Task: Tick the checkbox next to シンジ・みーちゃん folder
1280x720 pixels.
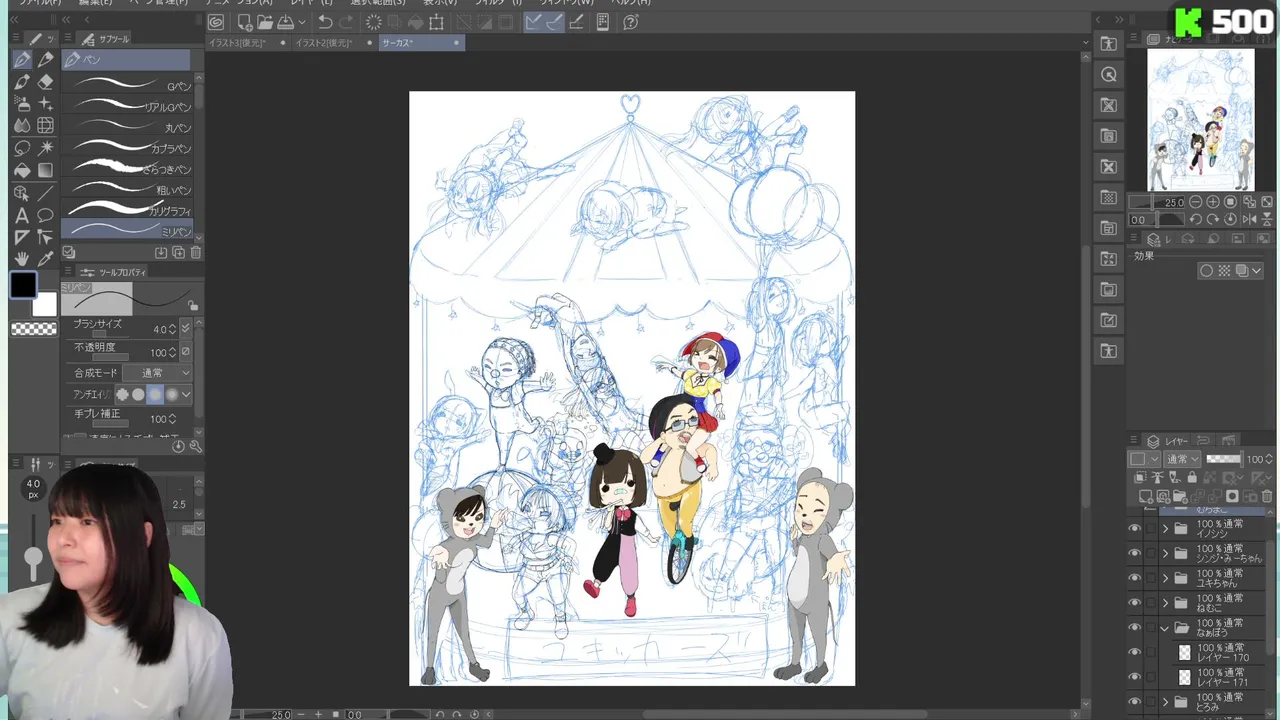Action: [1150, 553]
